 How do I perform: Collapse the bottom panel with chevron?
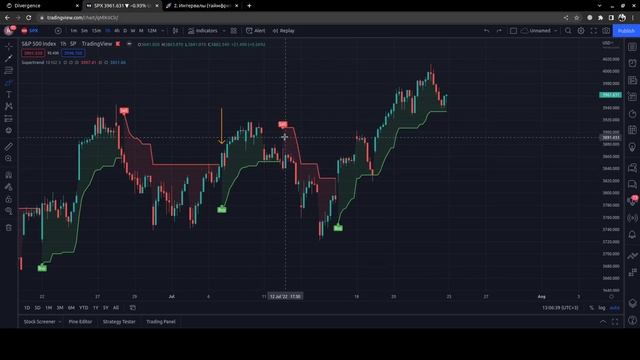tap(603, 322)
